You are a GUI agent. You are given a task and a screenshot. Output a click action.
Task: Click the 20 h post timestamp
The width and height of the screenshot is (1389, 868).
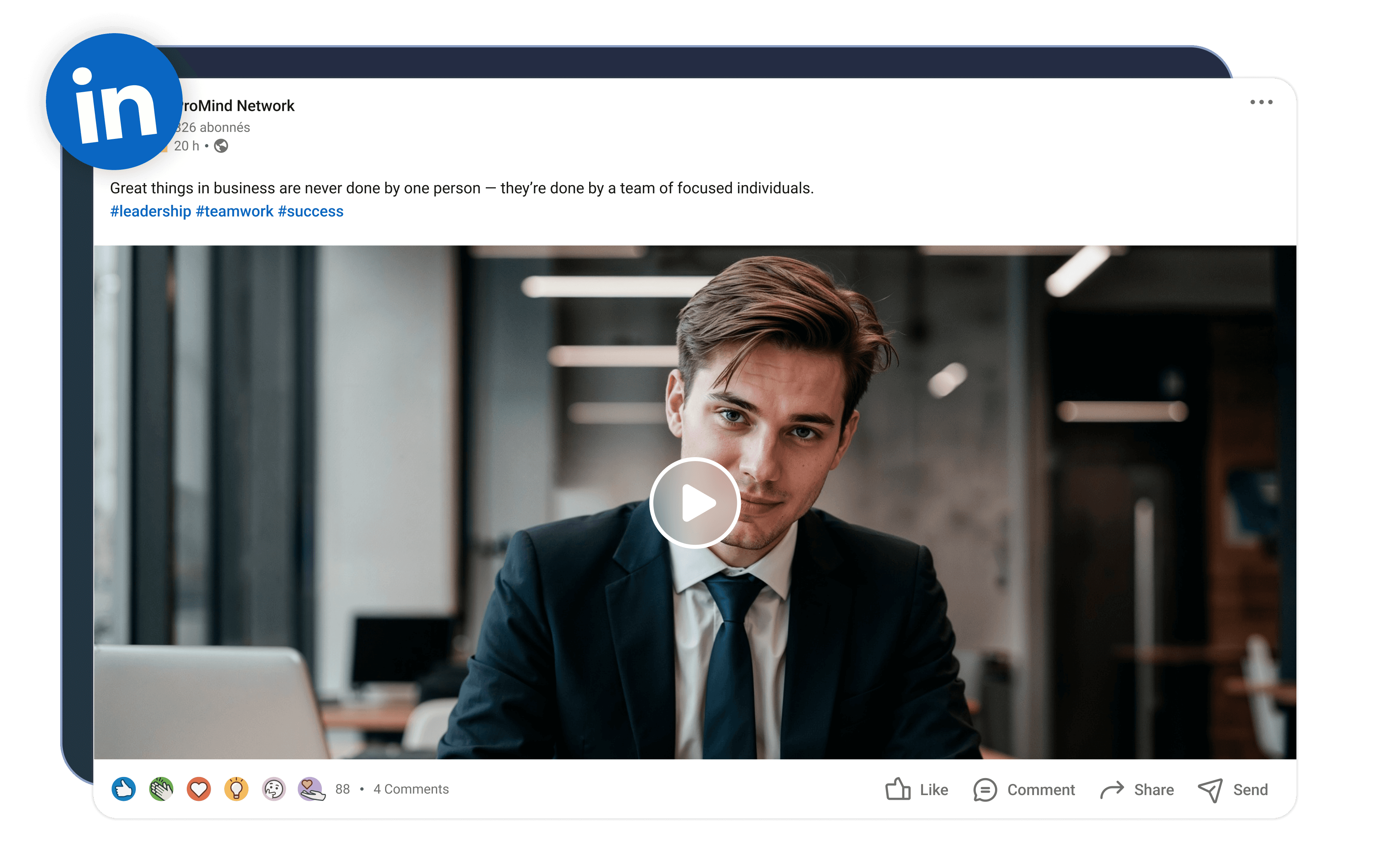[x=186, y=146]
